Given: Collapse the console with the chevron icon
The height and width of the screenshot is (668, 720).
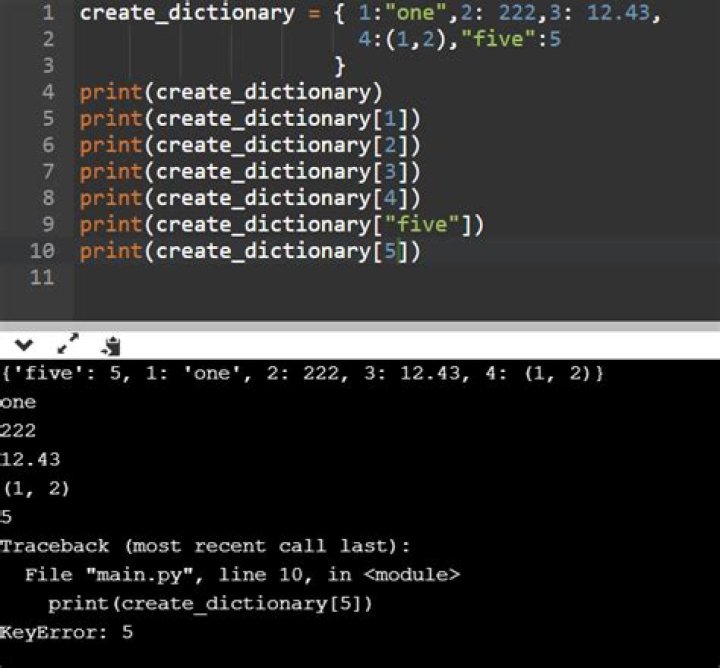Looking at the screenshot, I should (x=24, y=344).
